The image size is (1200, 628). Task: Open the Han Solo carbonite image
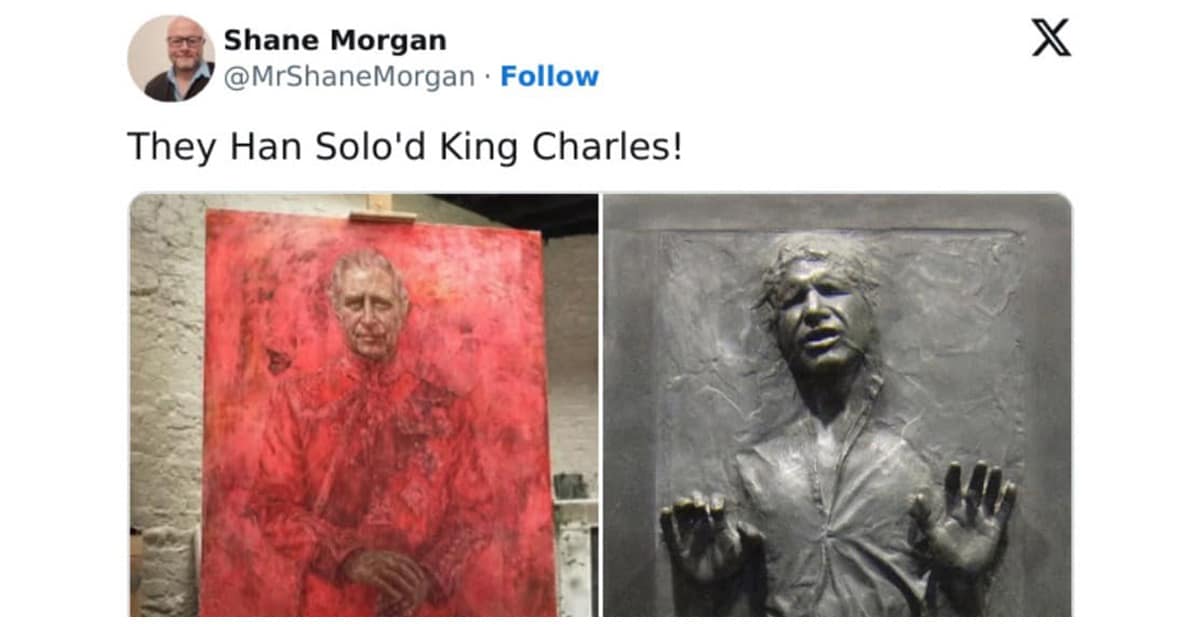coord(837,405)
